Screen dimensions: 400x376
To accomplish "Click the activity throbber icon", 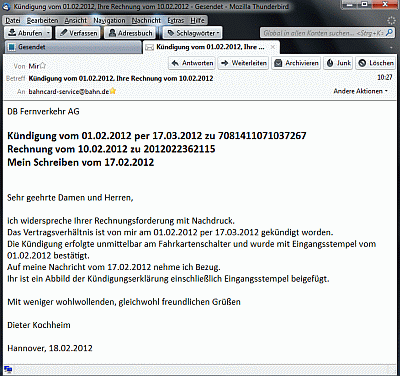I will [x=391, y=21].
